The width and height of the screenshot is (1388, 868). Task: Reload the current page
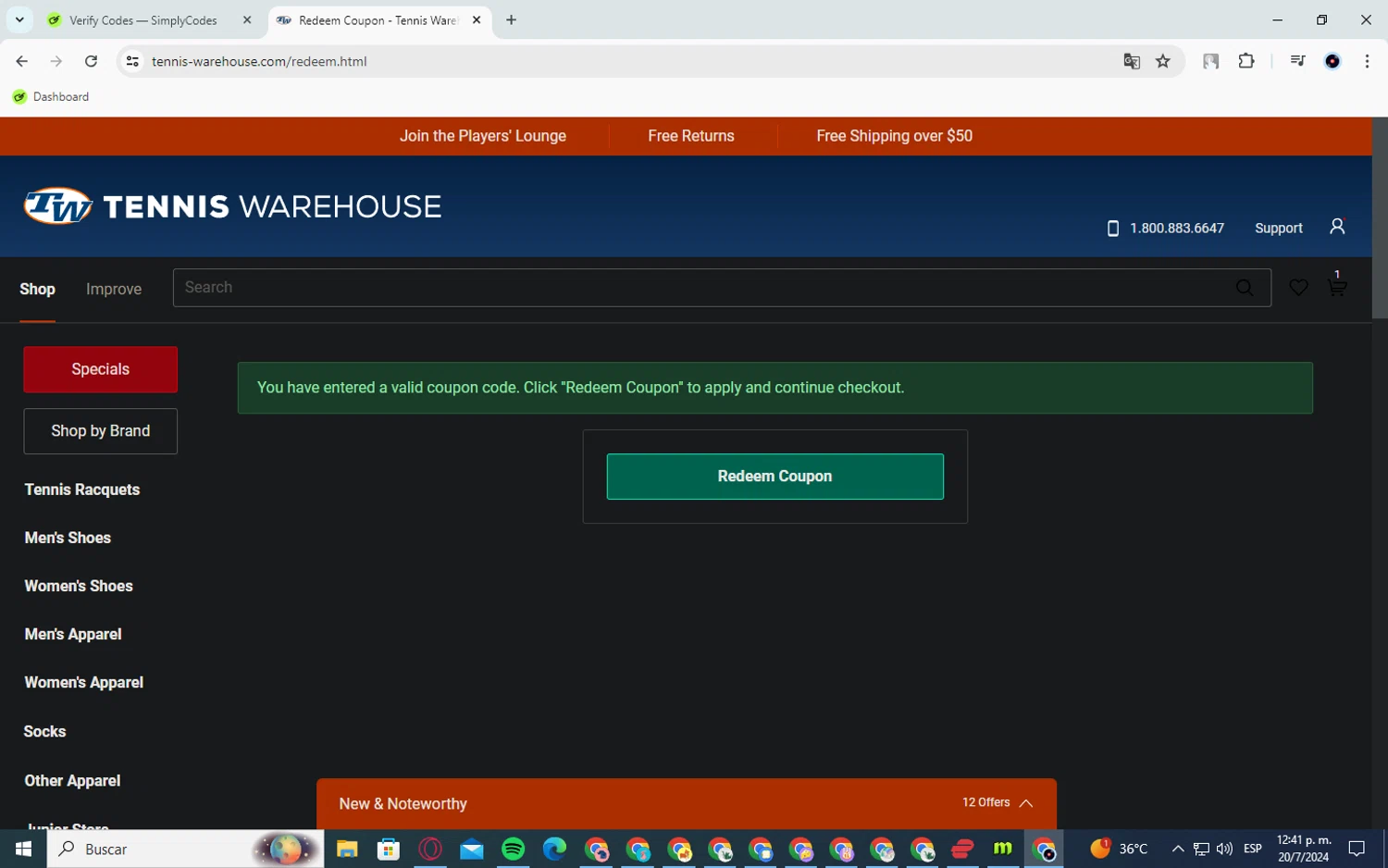91,61
